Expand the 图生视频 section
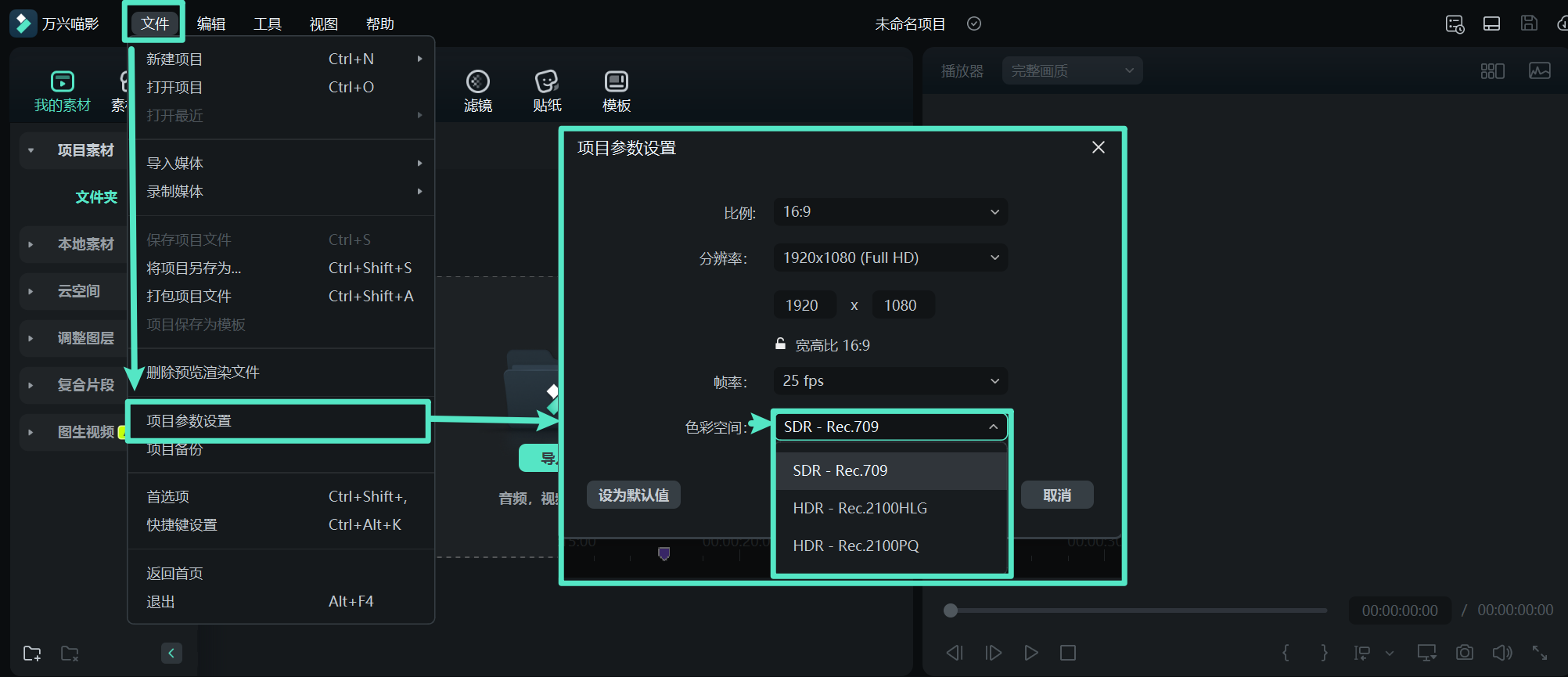The width and height of the screenshot is (1568, 677). click(x=31, y=432)
